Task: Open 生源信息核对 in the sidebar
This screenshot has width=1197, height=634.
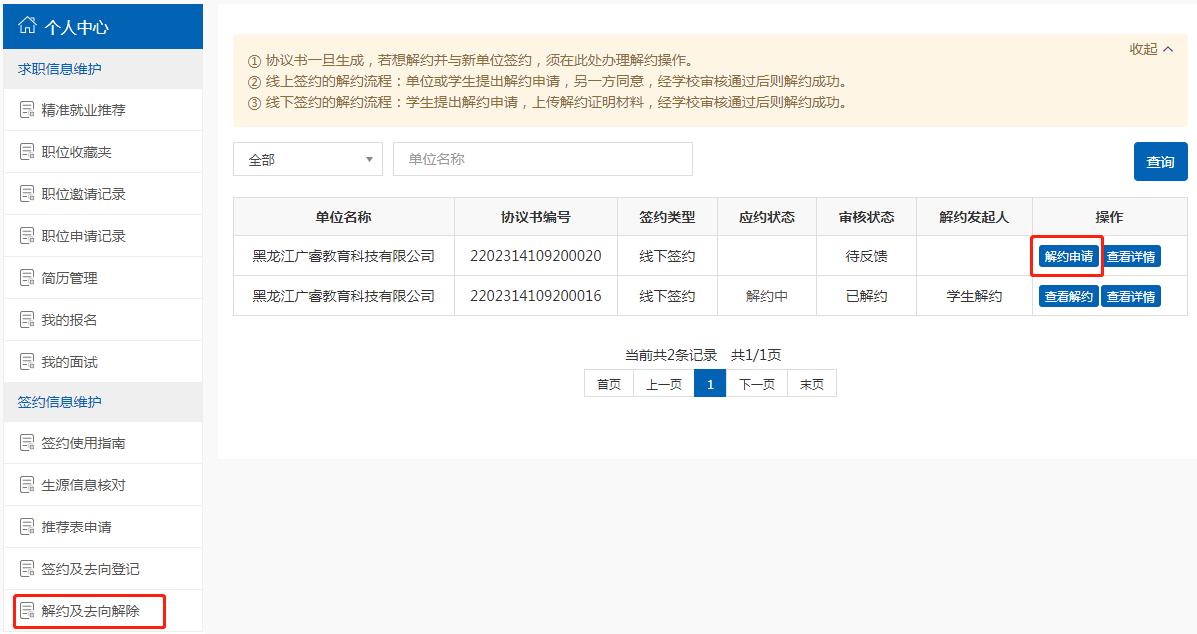Action: pos(84,485)
